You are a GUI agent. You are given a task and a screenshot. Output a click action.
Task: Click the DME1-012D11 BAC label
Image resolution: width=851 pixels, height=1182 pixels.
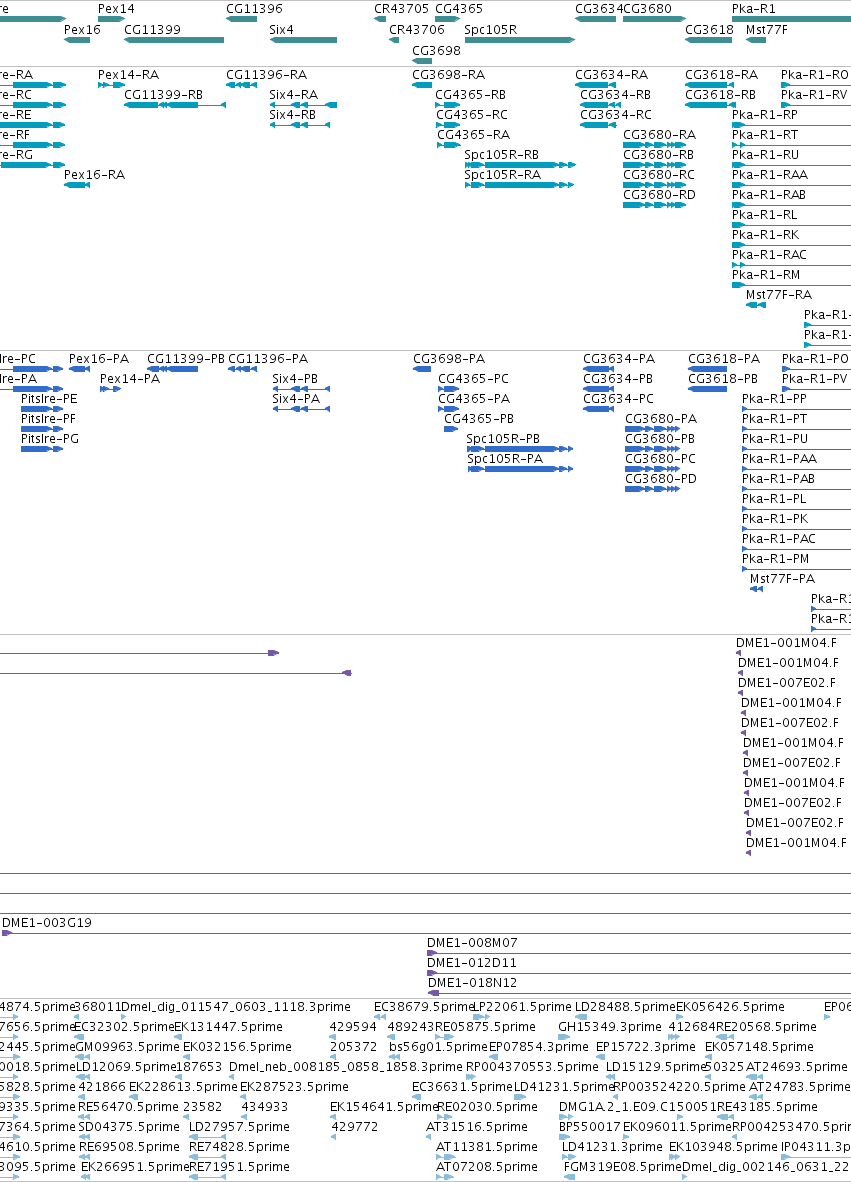coord(472,963)
